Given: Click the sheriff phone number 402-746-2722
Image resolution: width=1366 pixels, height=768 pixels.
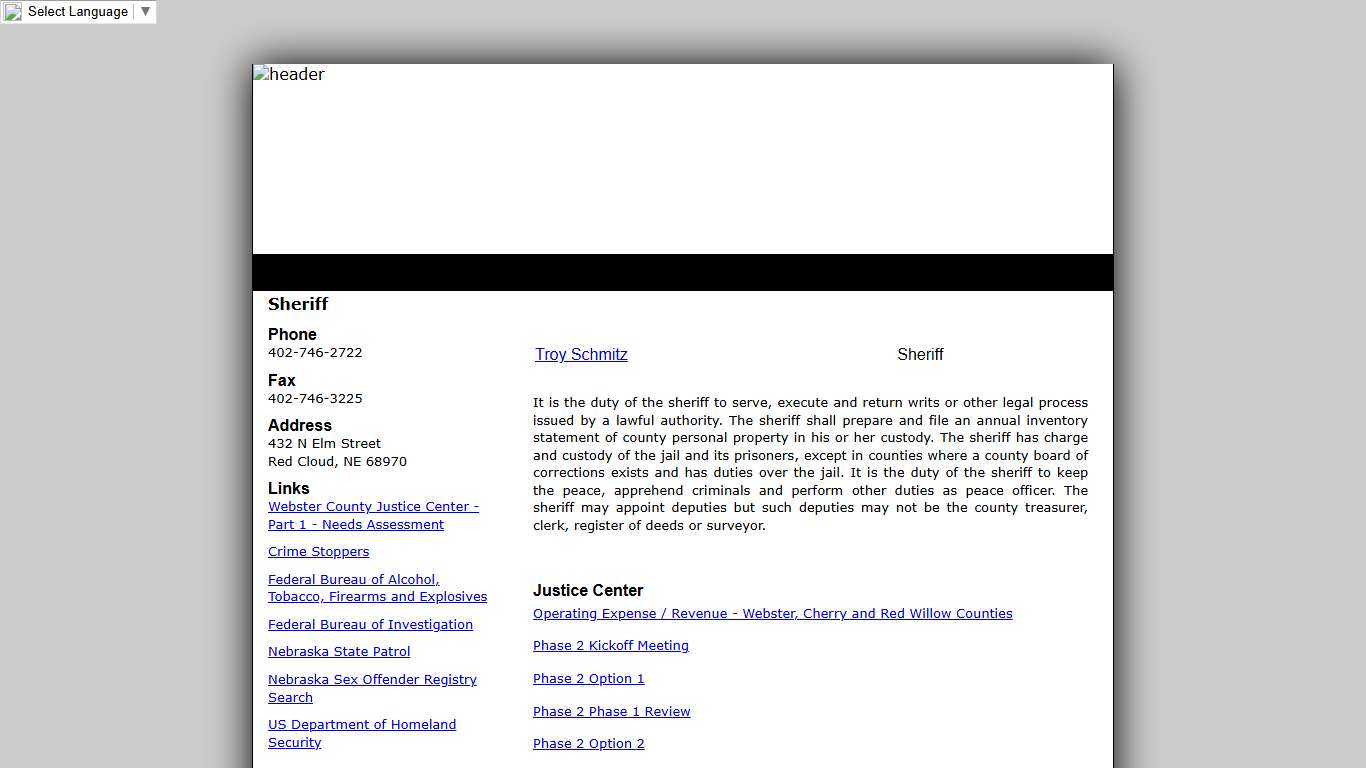Looking at the screenshot, I should (x=315, y=353).
